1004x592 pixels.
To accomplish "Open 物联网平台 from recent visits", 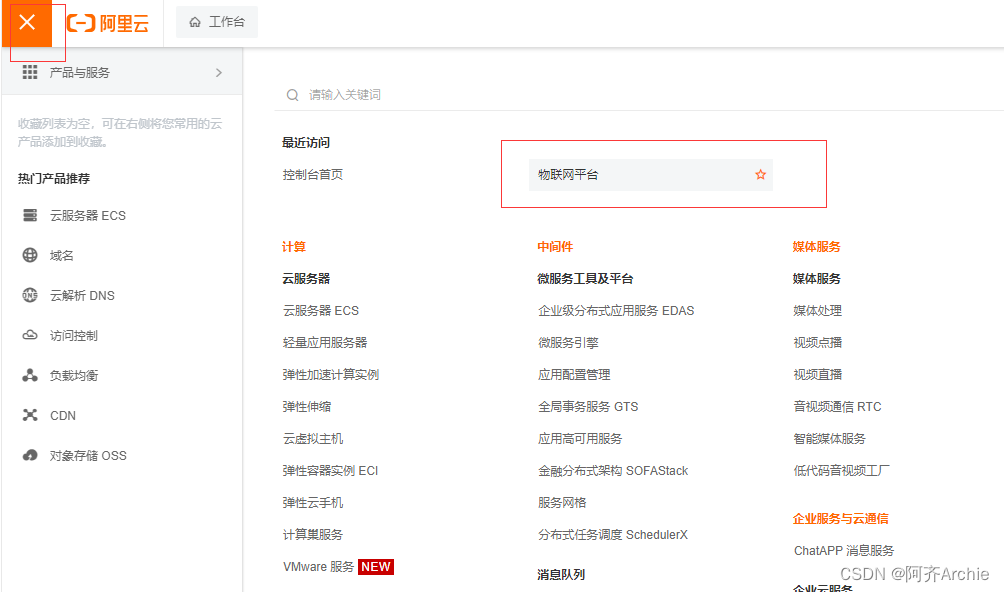I will 651,175.
